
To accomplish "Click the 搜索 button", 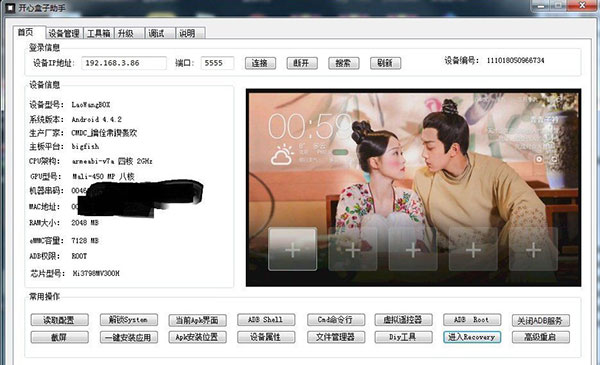I will coord(344,63).
